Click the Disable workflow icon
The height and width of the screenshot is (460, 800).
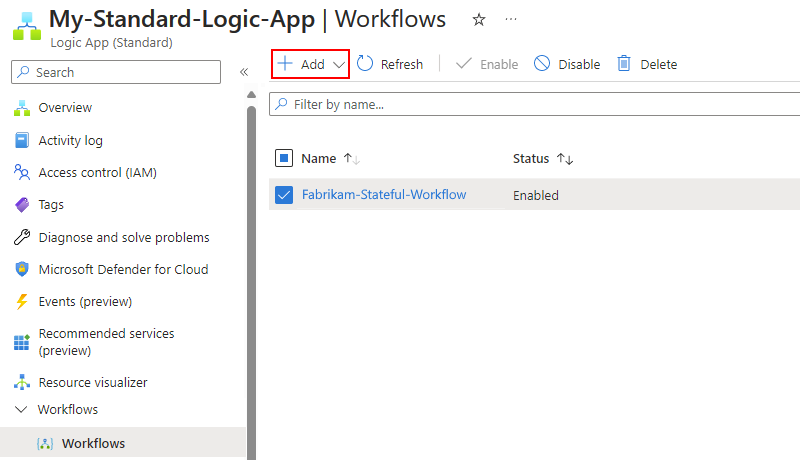coord(542,64)
